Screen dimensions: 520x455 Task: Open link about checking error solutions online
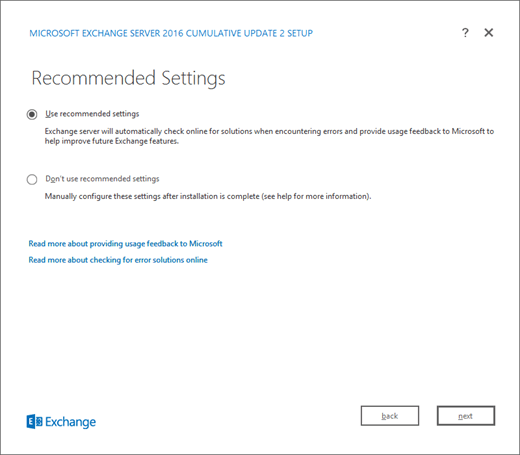coord(118,260)
